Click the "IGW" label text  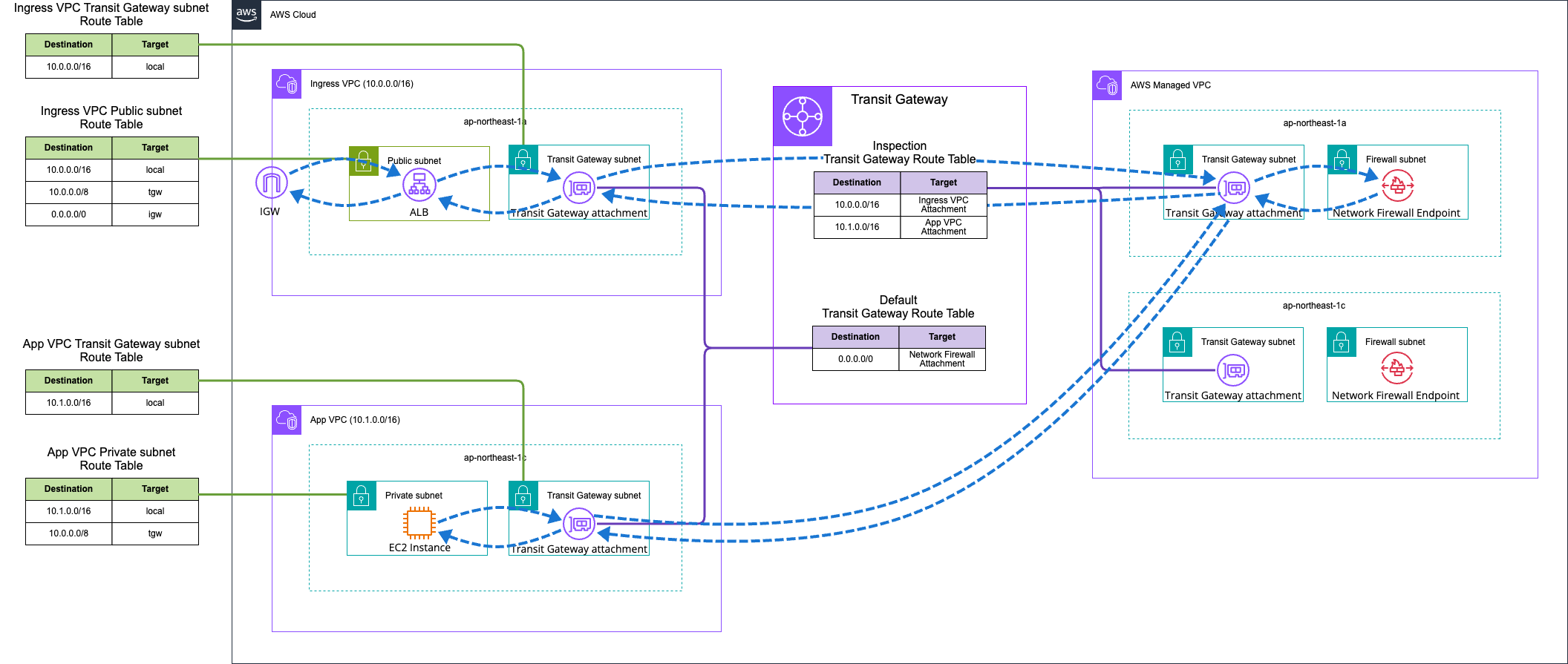pos(269,211)
